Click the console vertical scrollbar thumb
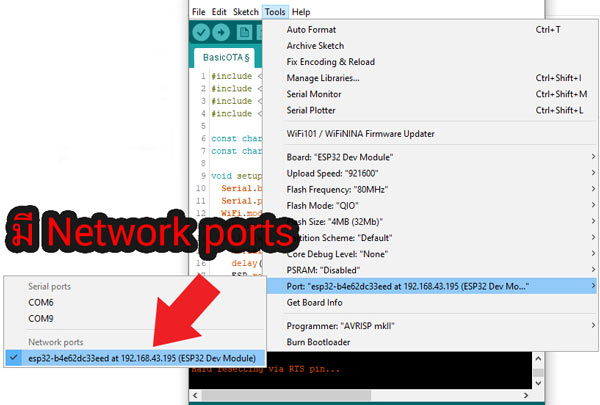Image resolution: width=600 pixels, height=405 pixels. [x=538, y=372]
